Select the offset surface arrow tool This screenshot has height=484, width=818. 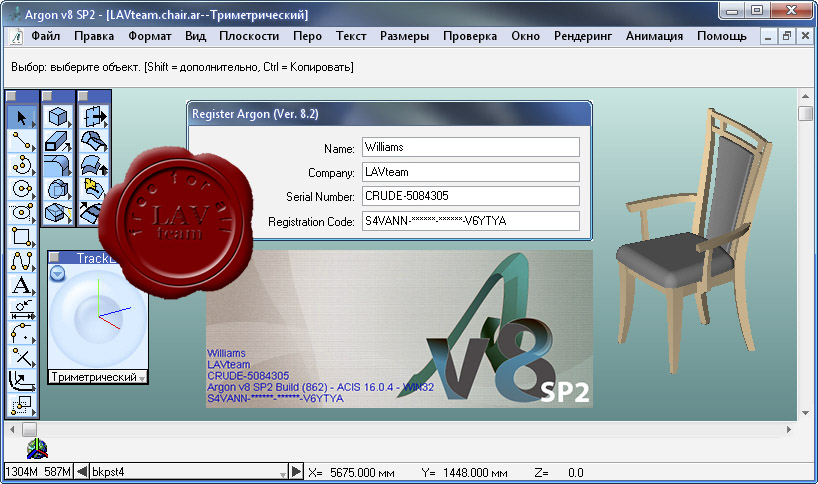pos(94,165)
